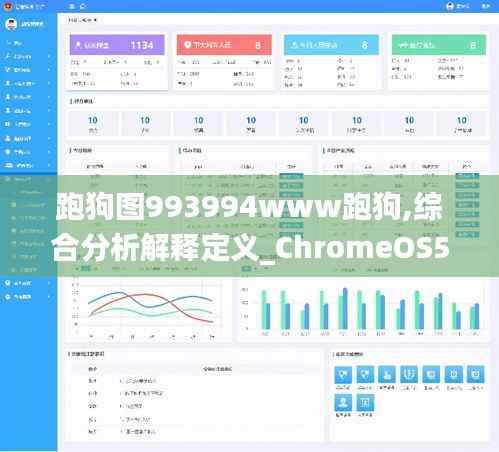499x452 pixels.
Task: Open the eighth sidebar menu item
Action: 28,138
